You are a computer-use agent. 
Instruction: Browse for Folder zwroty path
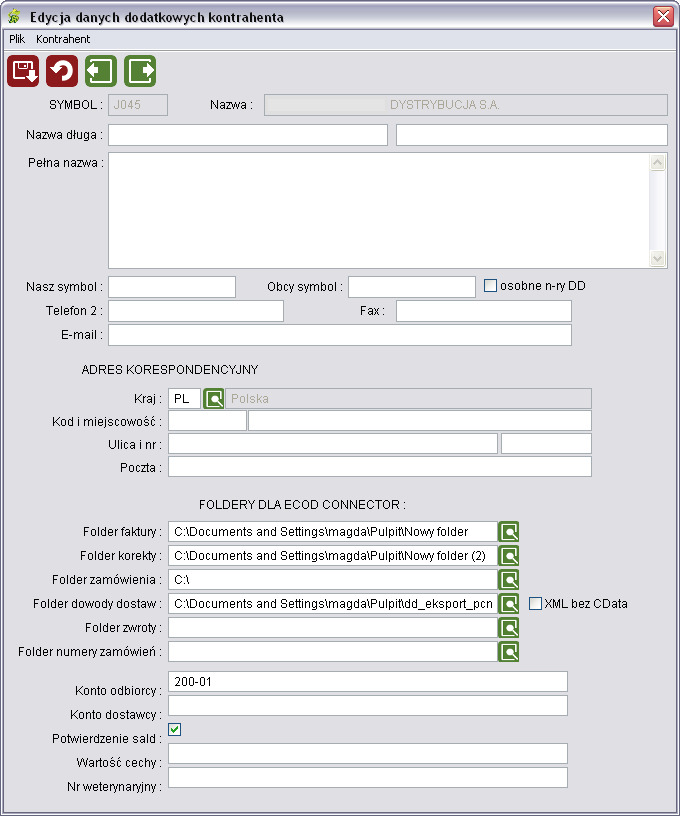point(509,628)
